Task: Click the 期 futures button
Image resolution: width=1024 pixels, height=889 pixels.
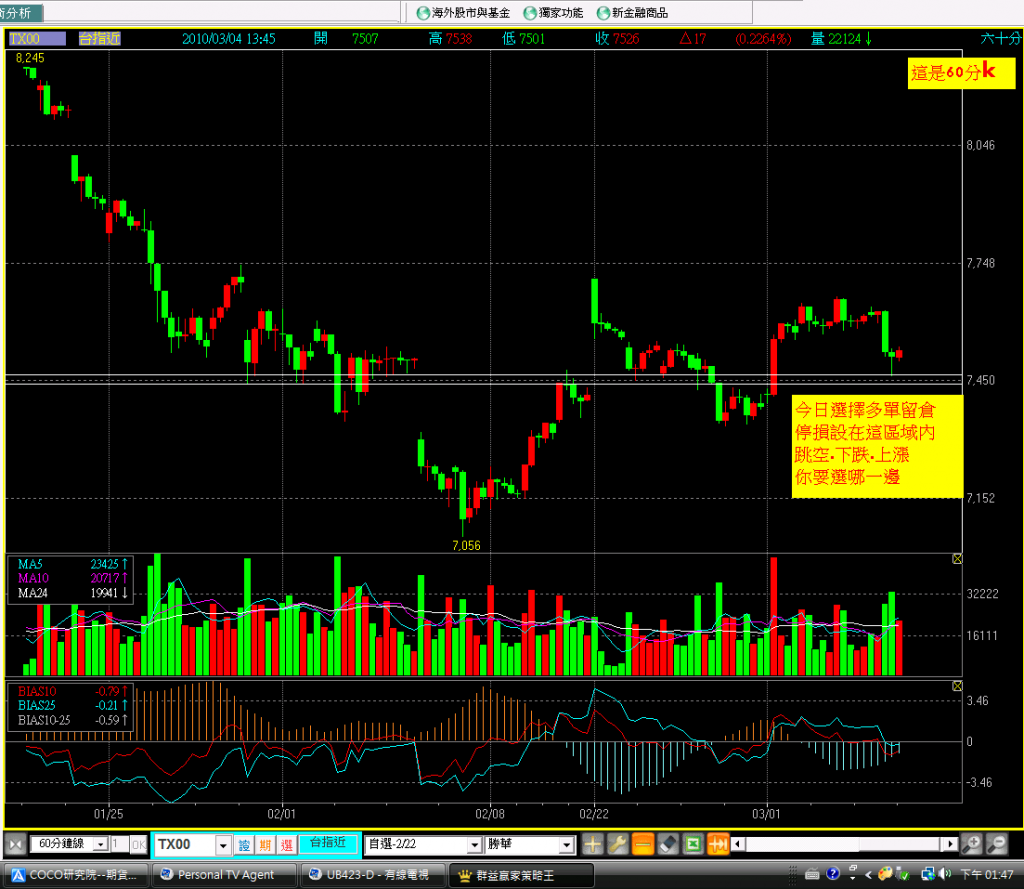Action: tap(265, 845)
